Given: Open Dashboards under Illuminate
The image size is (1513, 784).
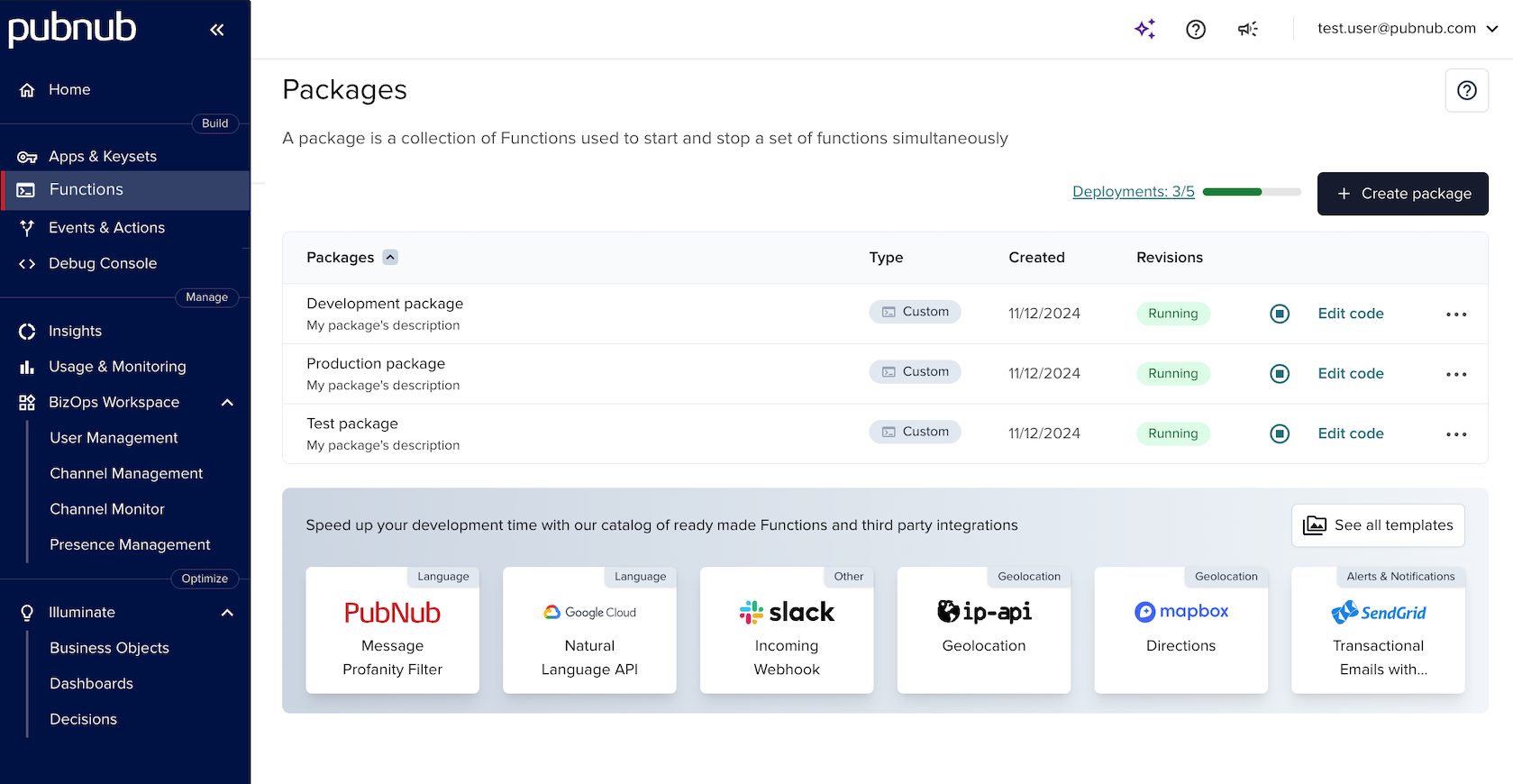Looking at the screenshot, I should click(91, 683).
